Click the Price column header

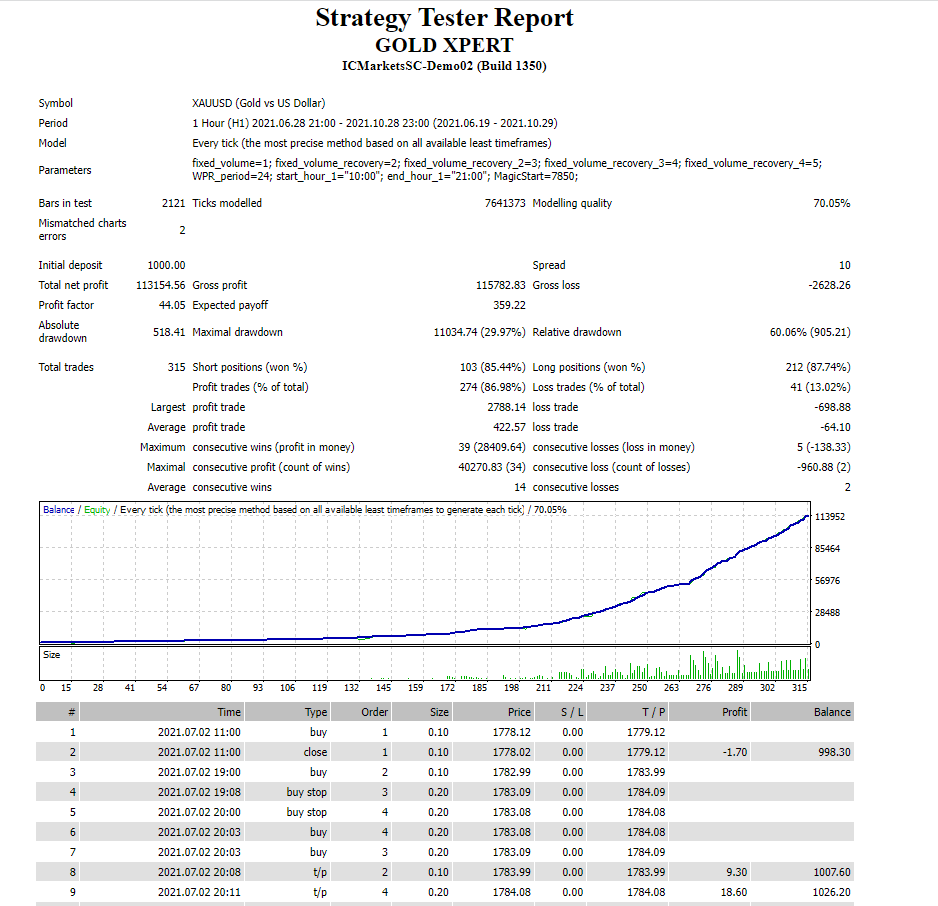pyautogui.click(x=518, y=712)
